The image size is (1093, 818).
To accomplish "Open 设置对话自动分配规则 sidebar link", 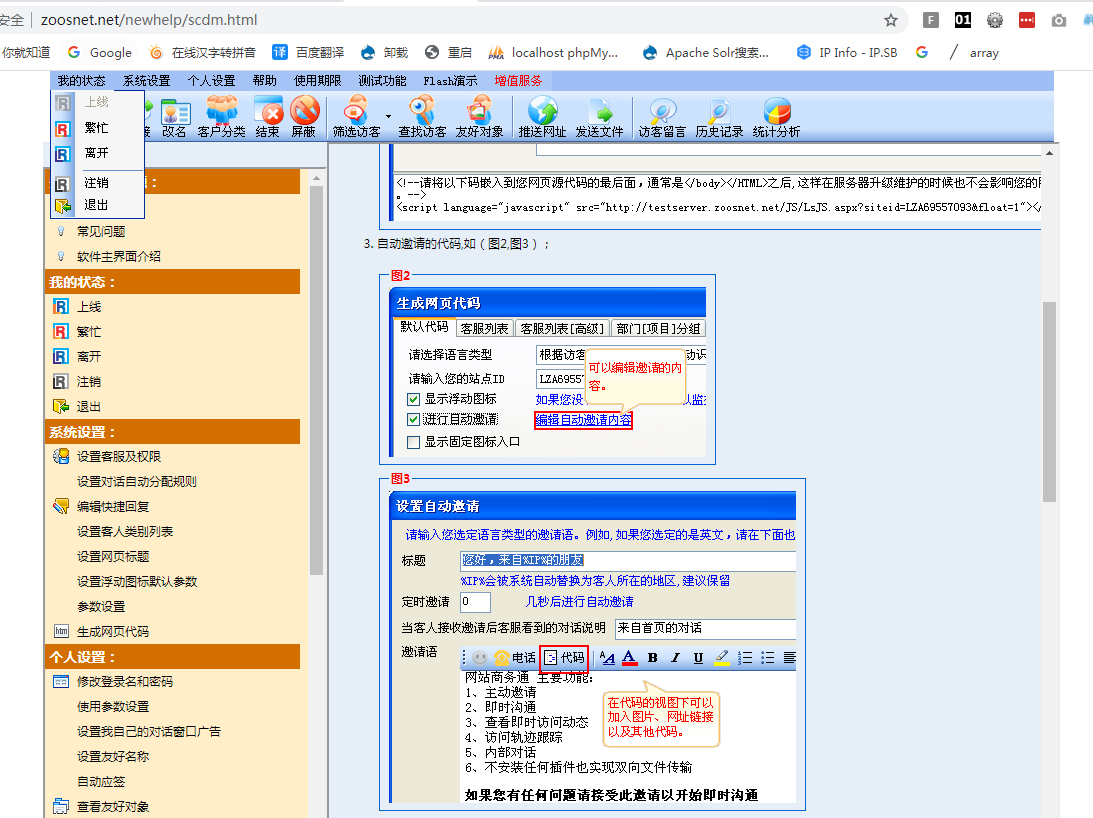I will coord(137,482).
